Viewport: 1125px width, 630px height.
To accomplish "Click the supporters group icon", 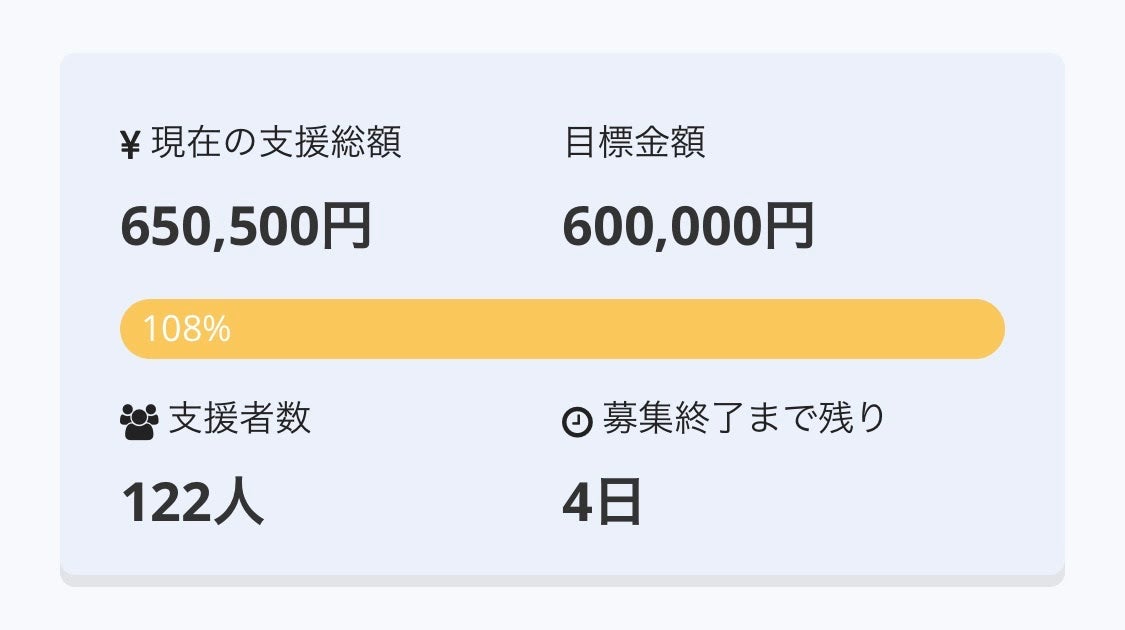I will [138, 422].
